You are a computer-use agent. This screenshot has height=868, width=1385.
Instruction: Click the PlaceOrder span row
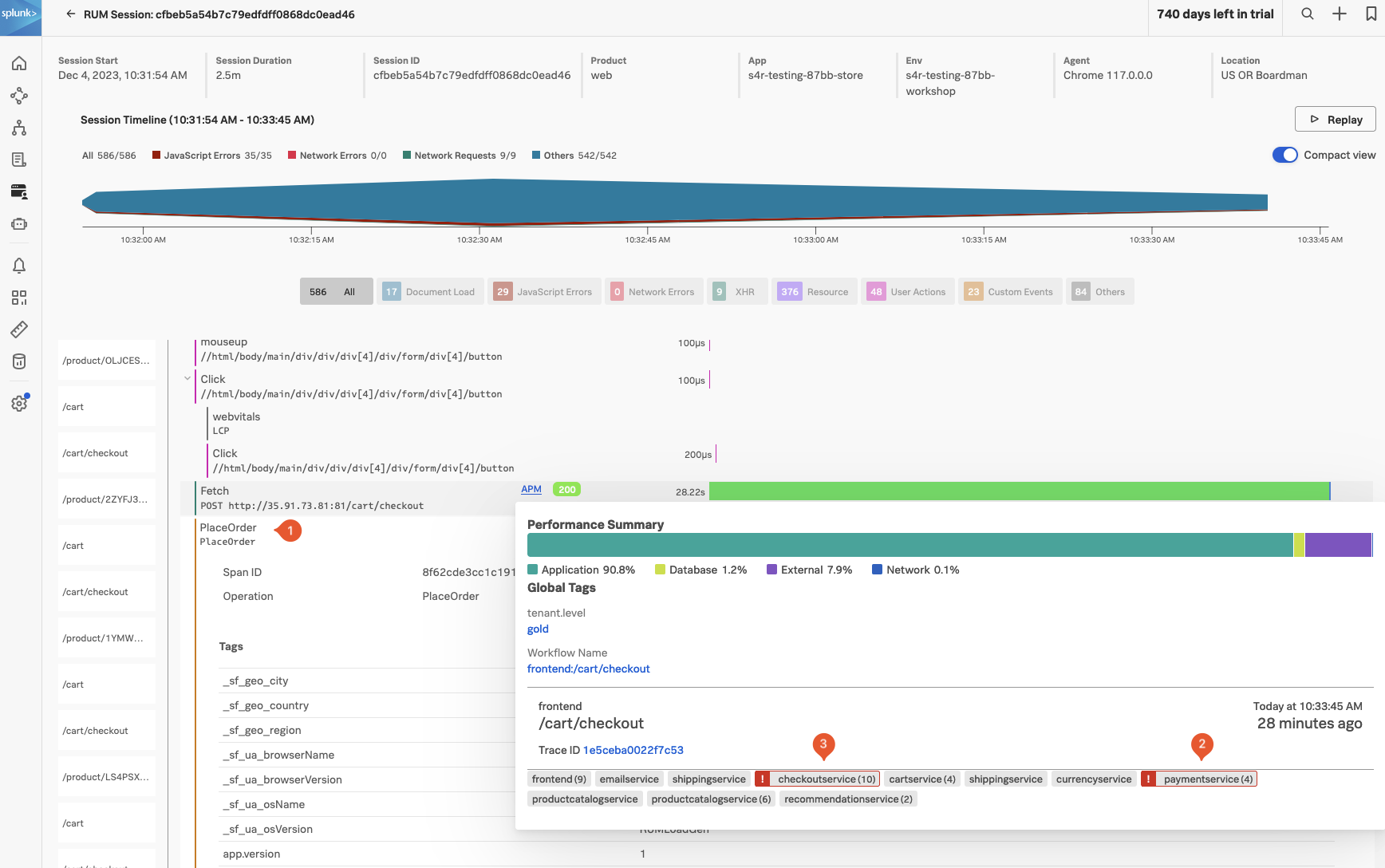[x=227, y=534]
